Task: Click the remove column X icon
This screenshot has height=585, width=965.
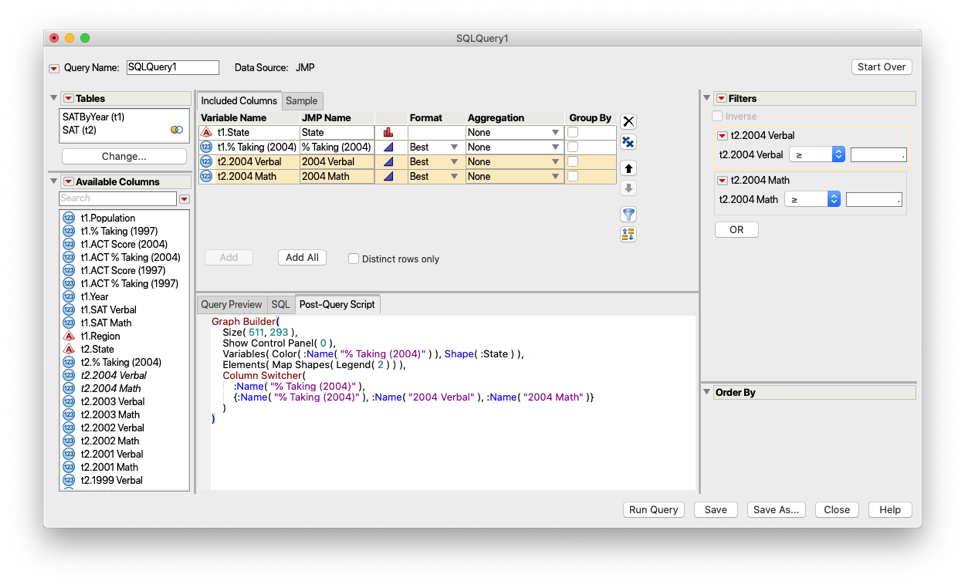Action: click(x=628, y=122)
